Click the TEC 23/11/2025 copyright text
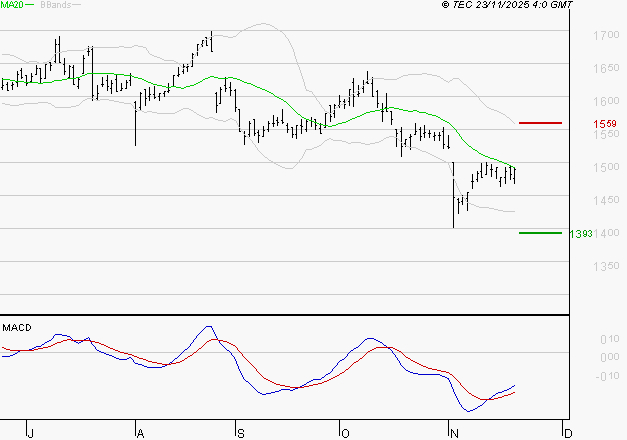Screen dimensions: 627x440 tap(507, 5)
